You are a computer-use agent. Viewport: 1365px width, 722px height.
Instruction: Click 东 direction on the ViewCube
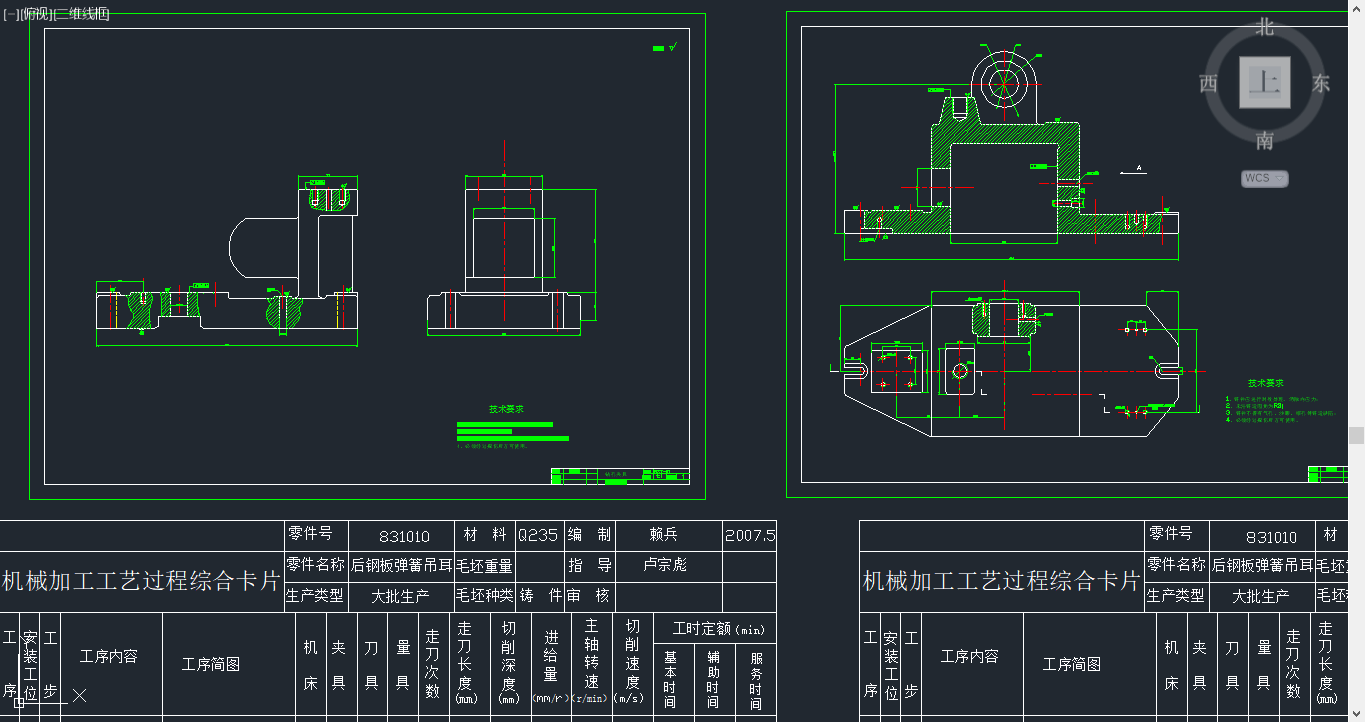(x=1320, y=84)
